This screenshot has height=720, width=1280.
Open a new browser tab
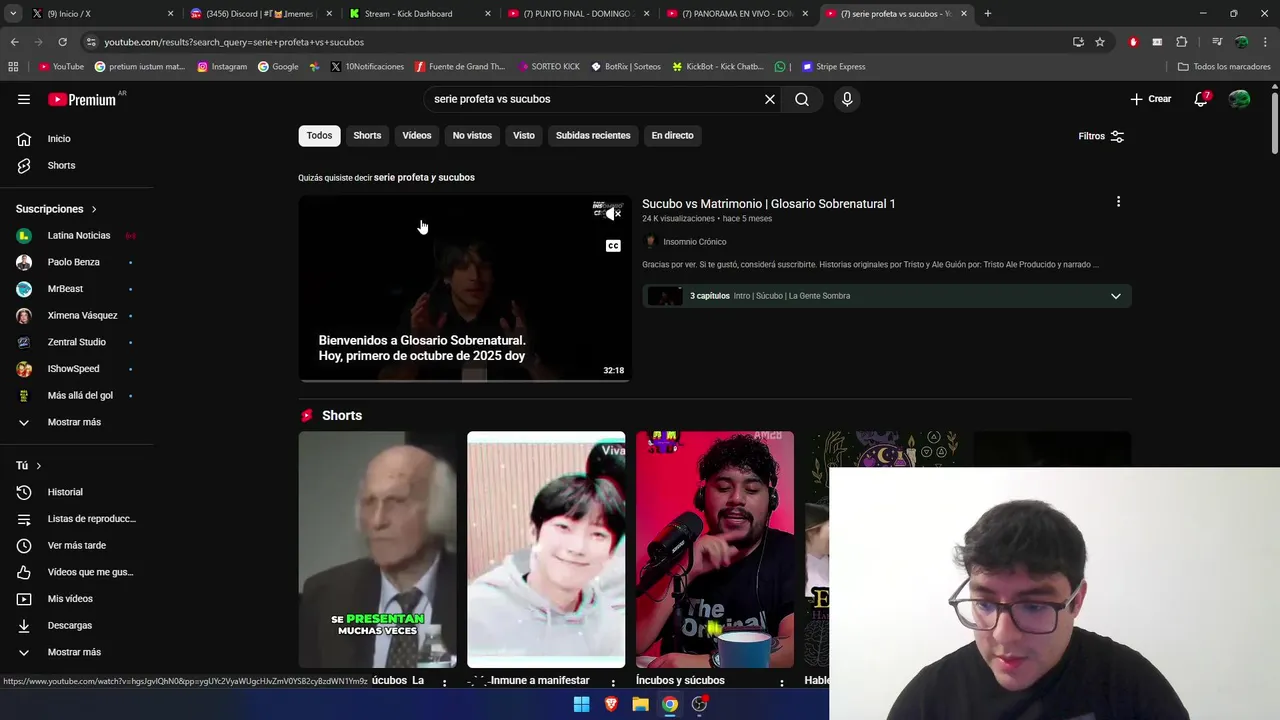tap(988, 14)
